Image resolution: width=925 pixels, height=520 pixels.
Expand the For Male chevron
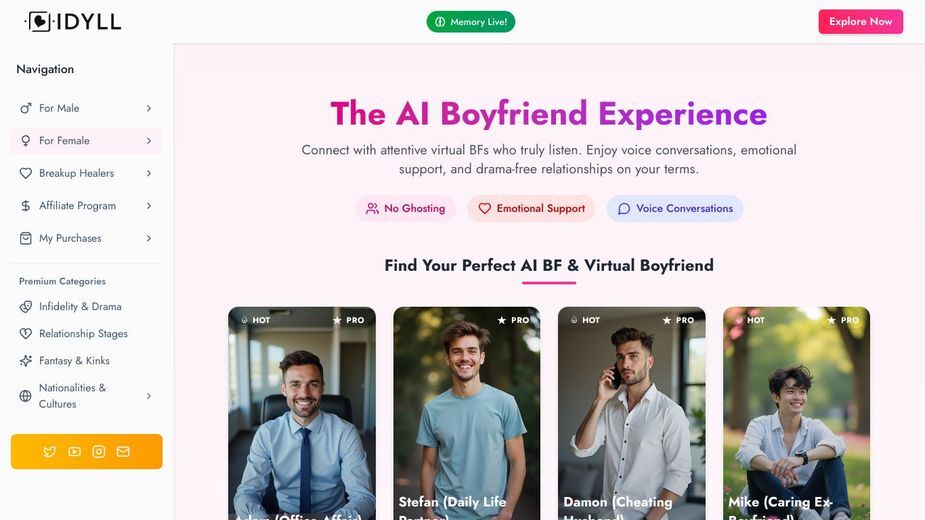click(149, 108)
